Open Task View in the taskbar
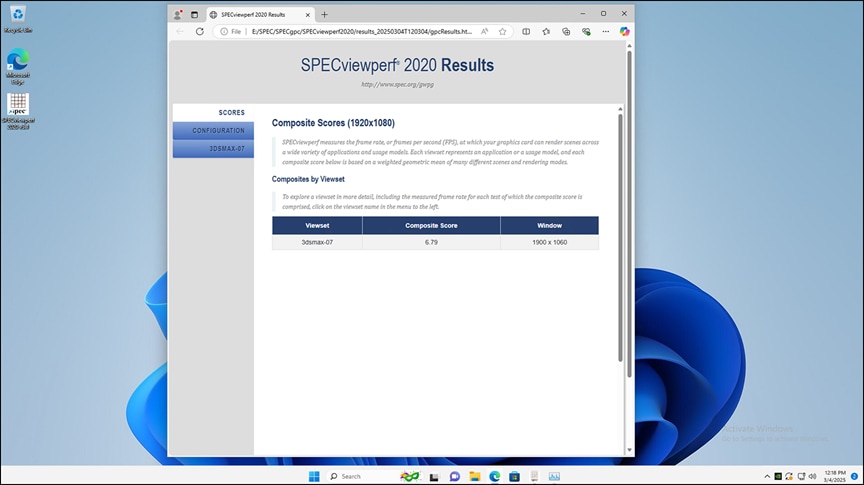 coord(434,476)
